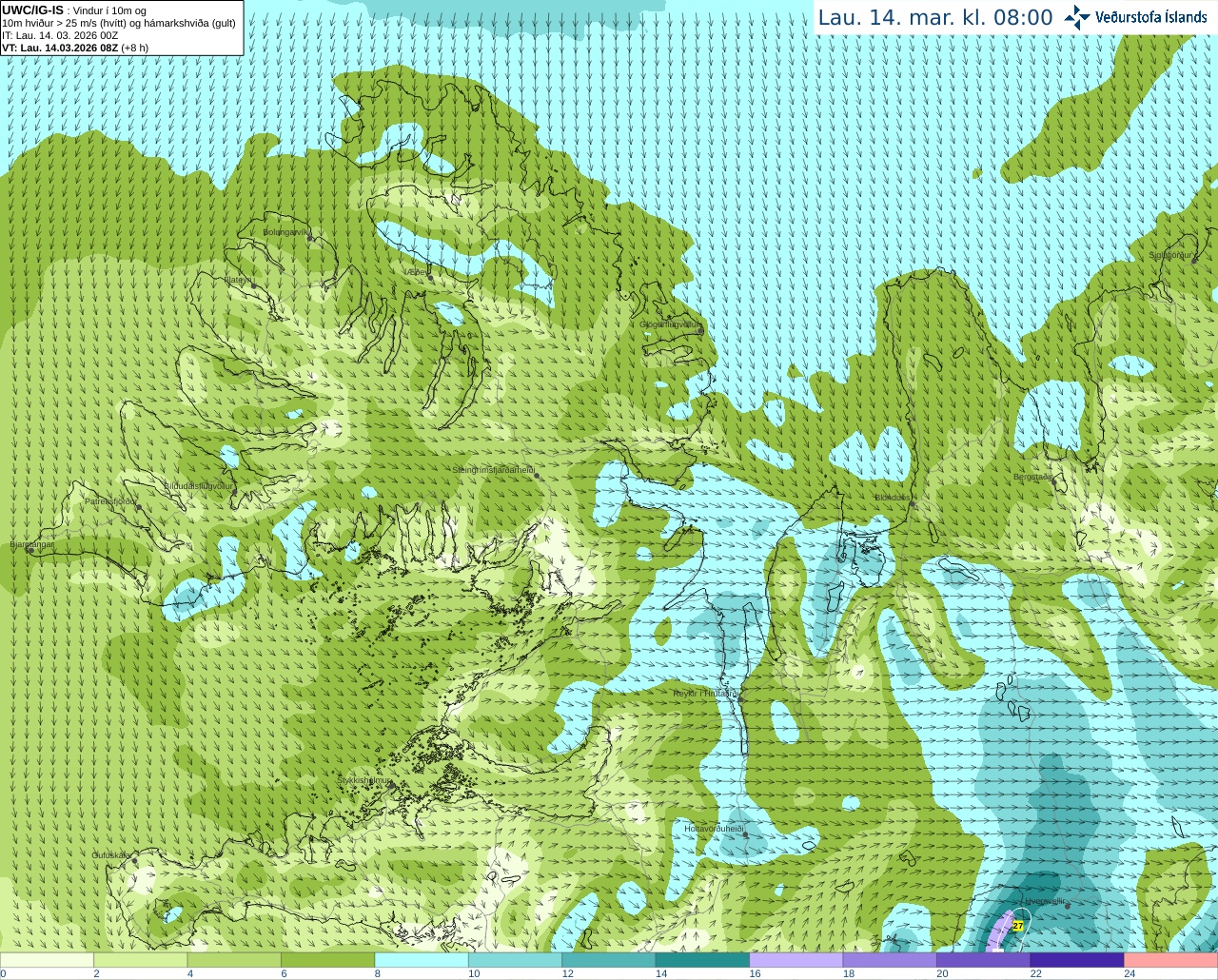
Task: Select the Steingrímsfjarðarheiði station marker
Action: [537, 476]
